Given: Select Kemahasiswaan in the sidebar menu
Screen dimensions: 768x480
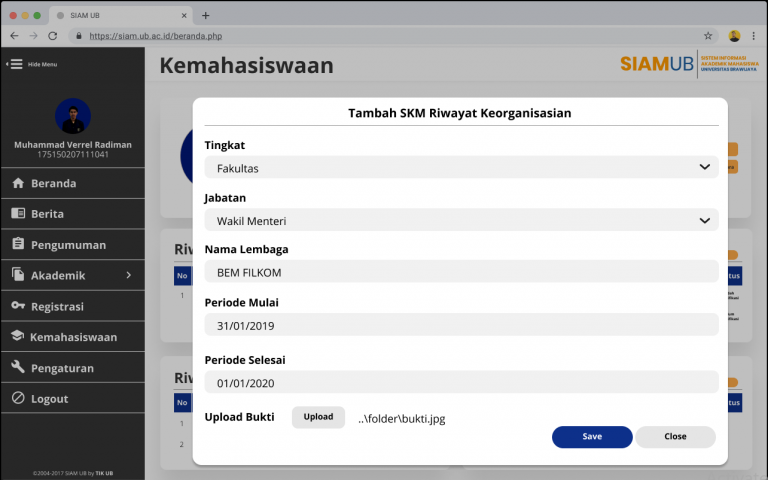Looking at the screenshot, I should [73, 337].
